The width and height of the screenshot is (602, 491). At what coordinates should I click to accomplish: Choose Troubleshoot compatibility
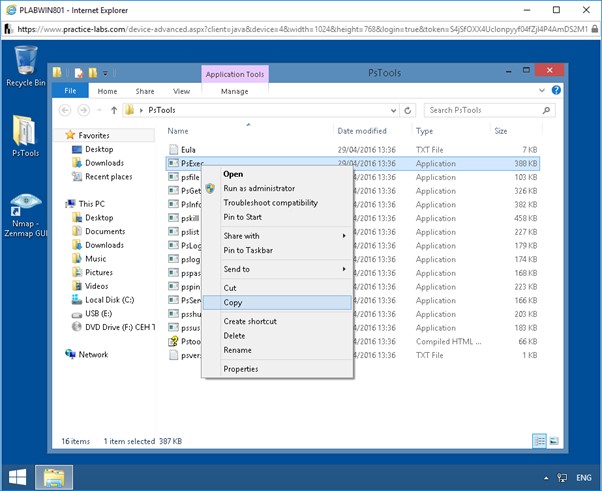(277, 202)
